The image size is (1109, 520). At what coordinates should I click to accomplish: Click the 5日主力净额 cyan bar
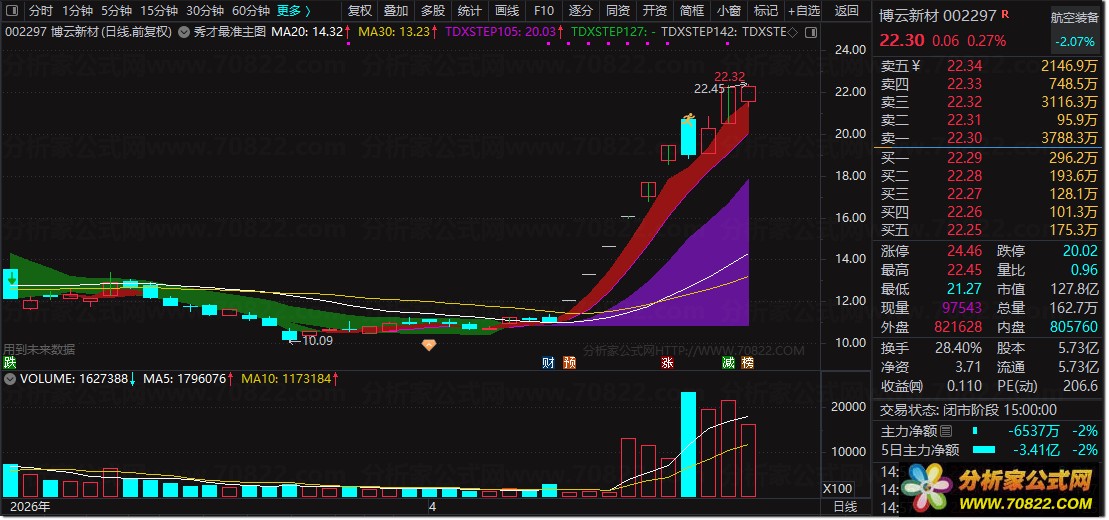pos(984,450)
